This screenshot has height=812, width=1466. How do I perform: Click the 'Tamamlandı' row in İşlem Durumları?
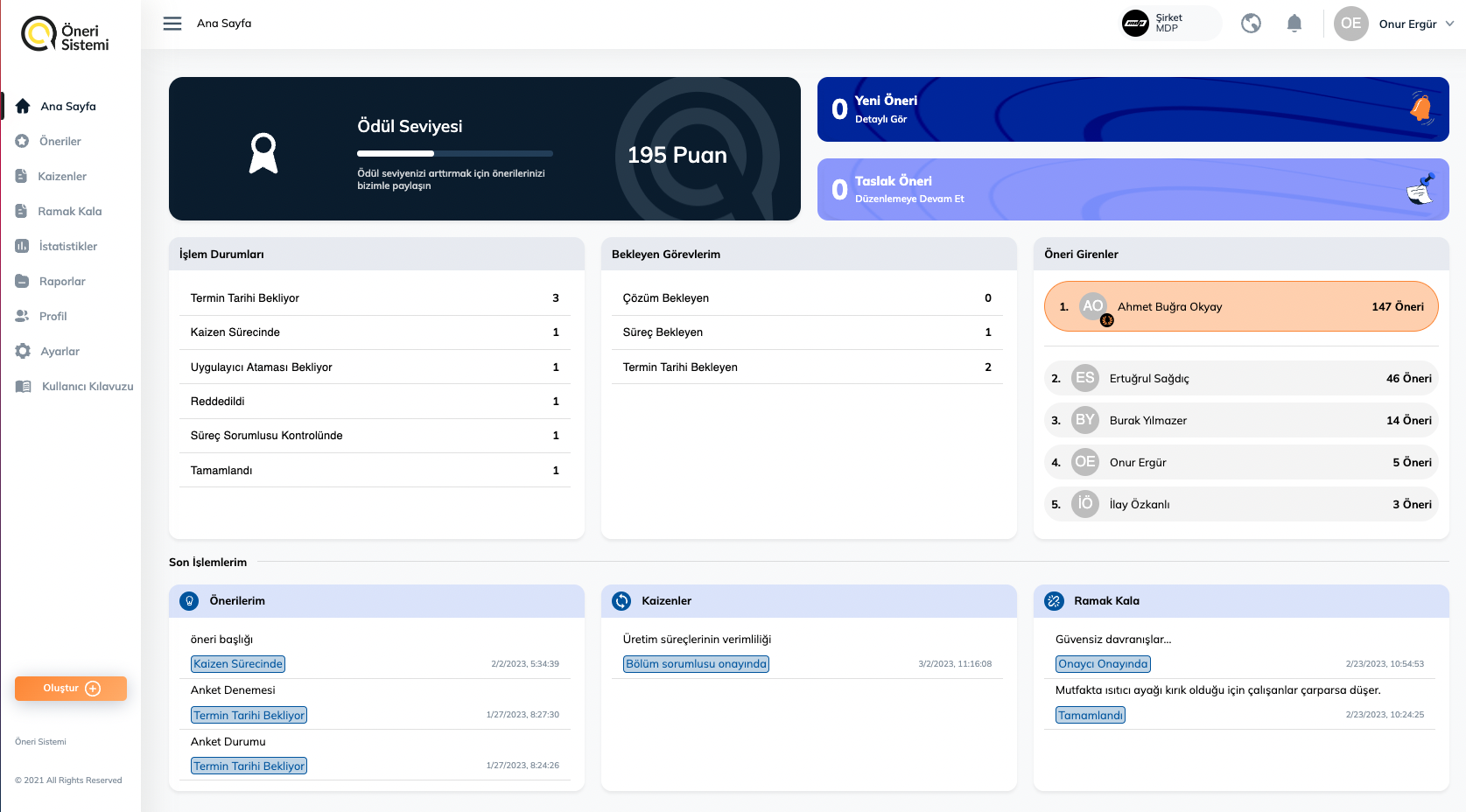pyautogui.click(x=375, y=471)
